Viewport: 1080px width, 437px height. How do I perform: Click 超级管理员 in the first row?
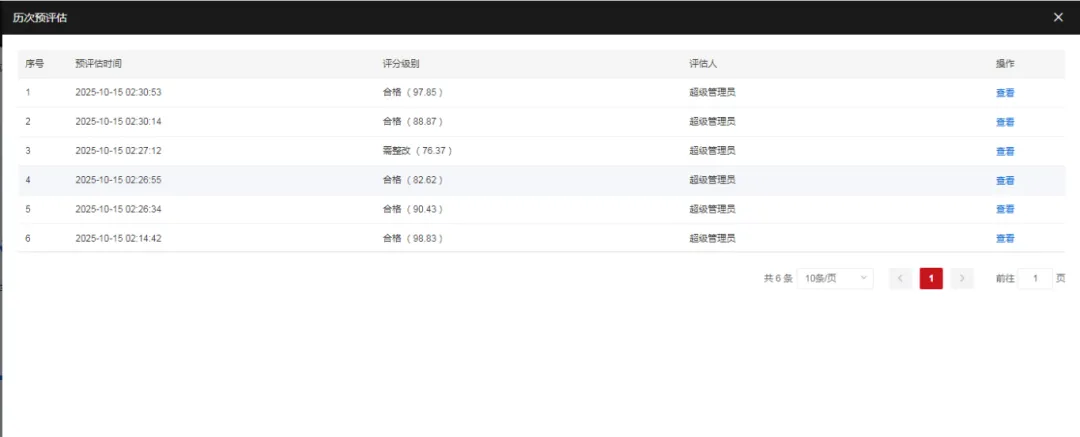click(x=712, y=93)
